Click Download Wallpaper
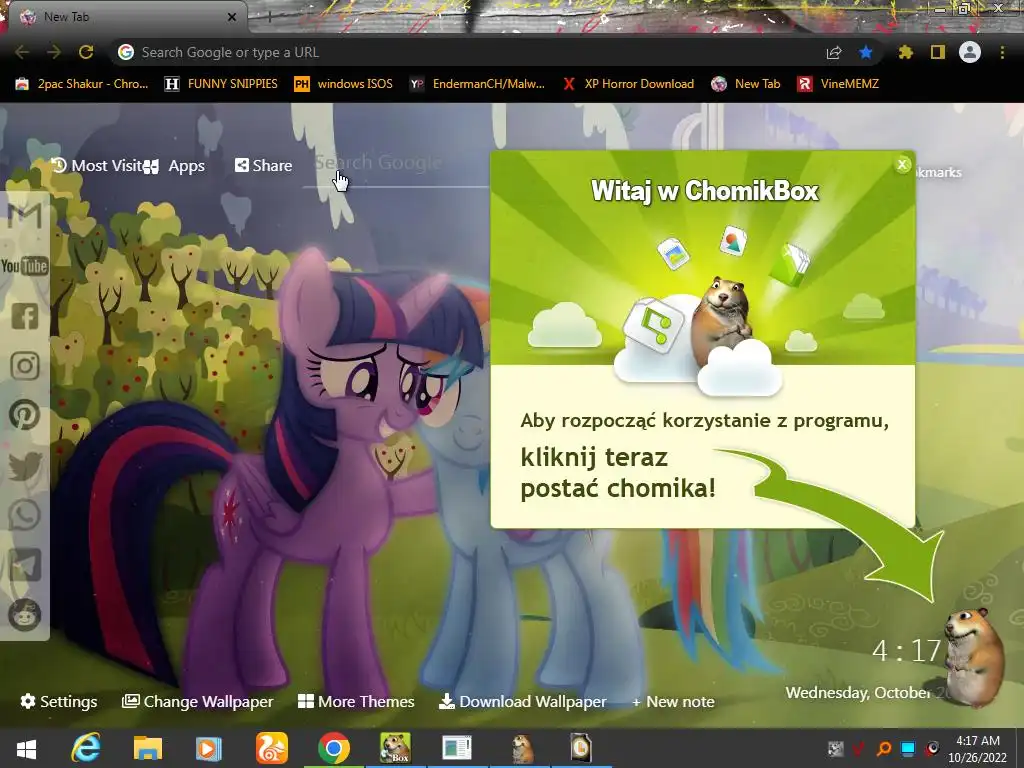 (522, 701)
